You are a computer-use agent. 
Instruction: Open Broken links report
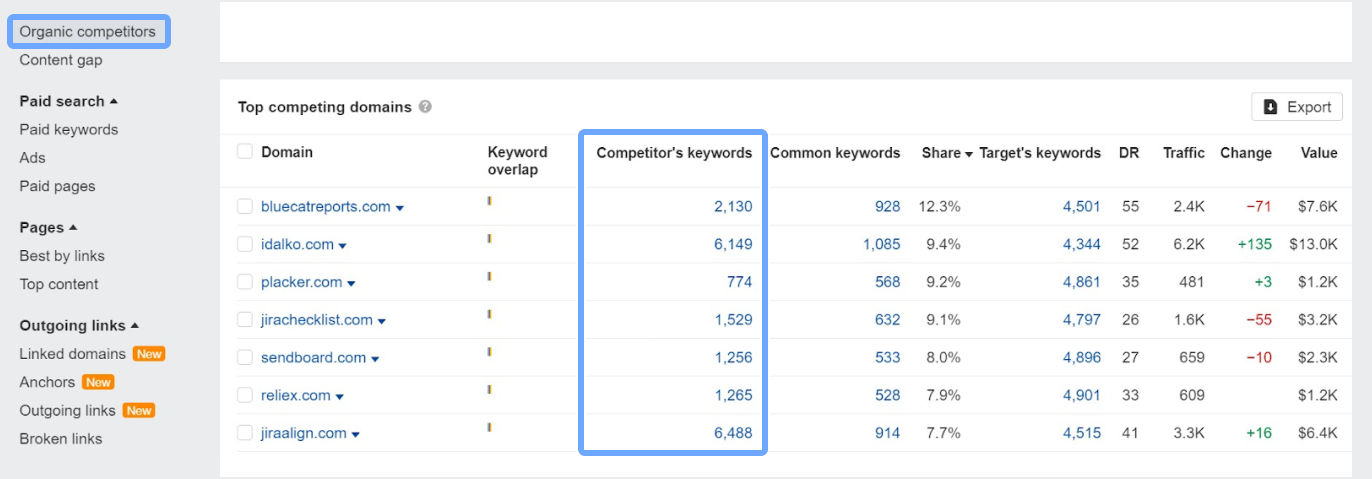61,439
